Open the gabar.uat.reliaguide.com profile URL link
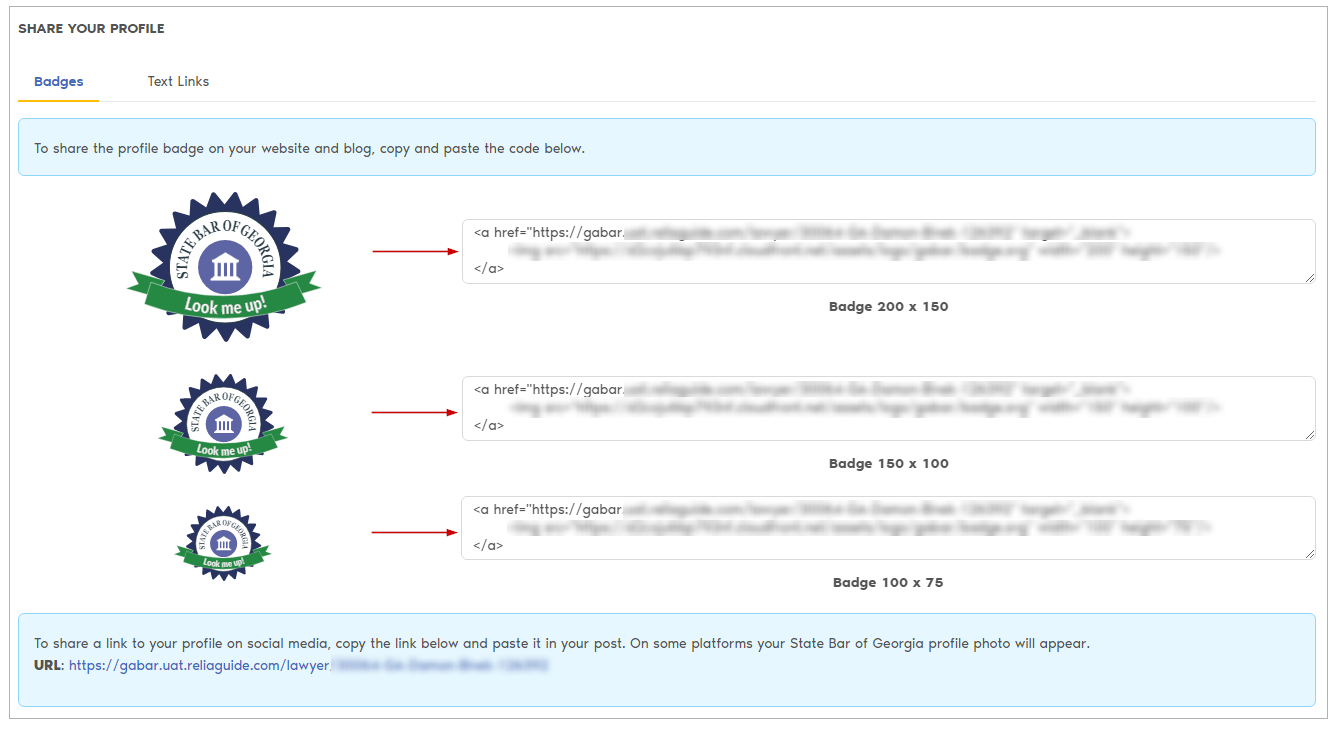The image size is (1331, 730). (x=309, y=665)
